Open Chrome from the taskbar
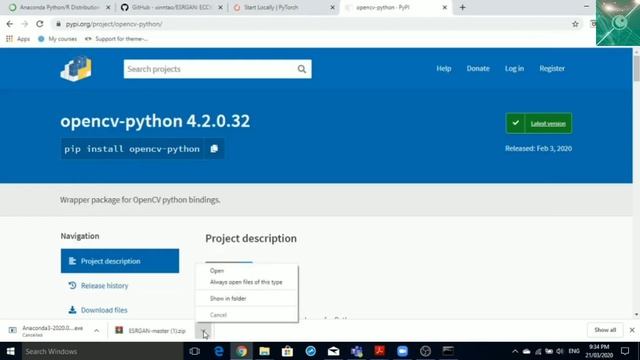 click(x=242, y=351)
